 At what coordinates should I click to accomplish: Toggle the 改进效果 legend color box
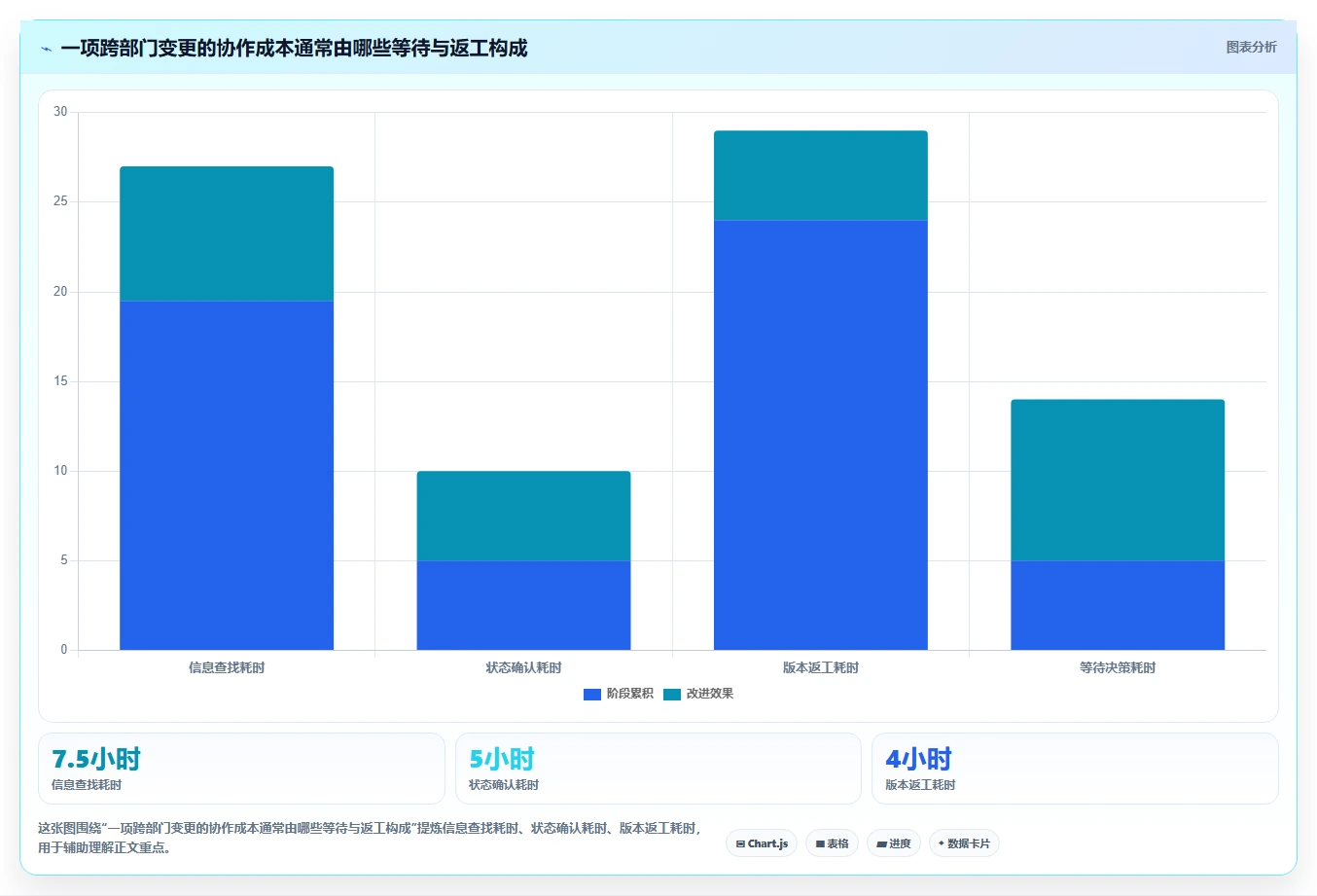coord(672,694)
